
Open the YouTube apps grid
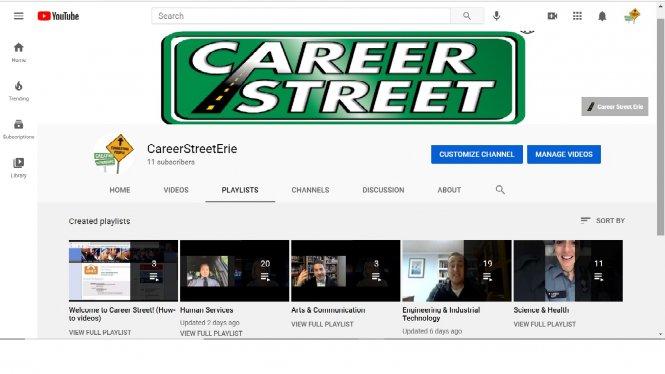pos(577,16)
